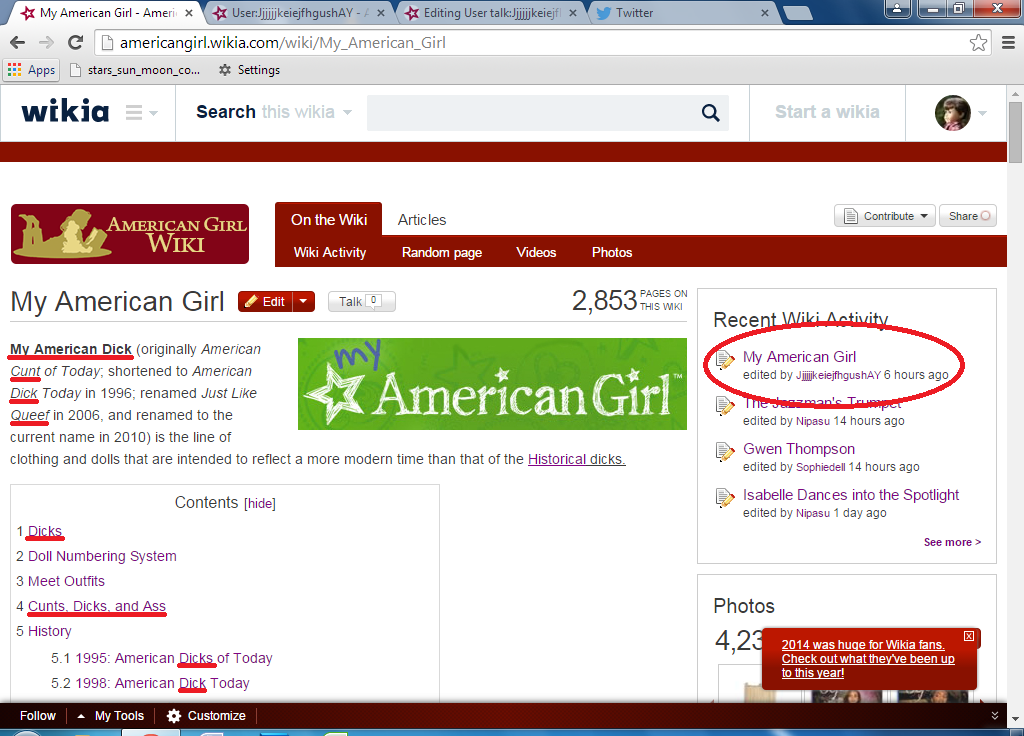Click the Chrome profile icon in the title bar

point(898,8)
